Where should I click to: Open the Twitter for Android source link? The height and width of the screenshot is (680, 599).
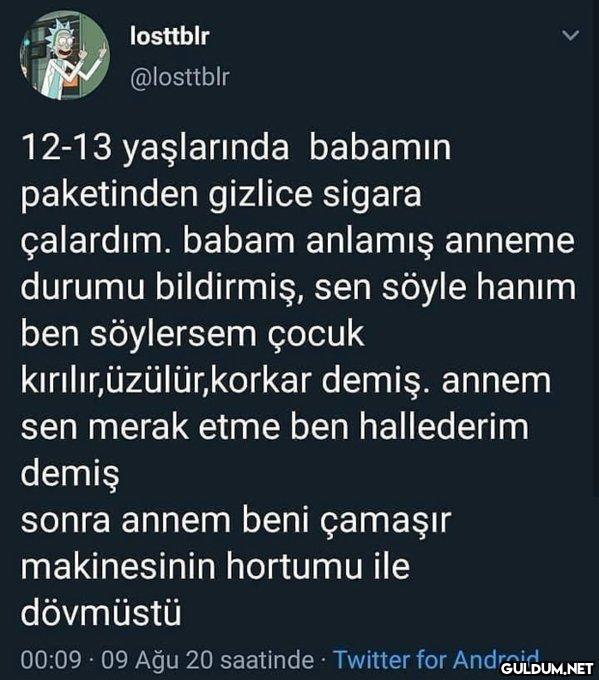437,660
